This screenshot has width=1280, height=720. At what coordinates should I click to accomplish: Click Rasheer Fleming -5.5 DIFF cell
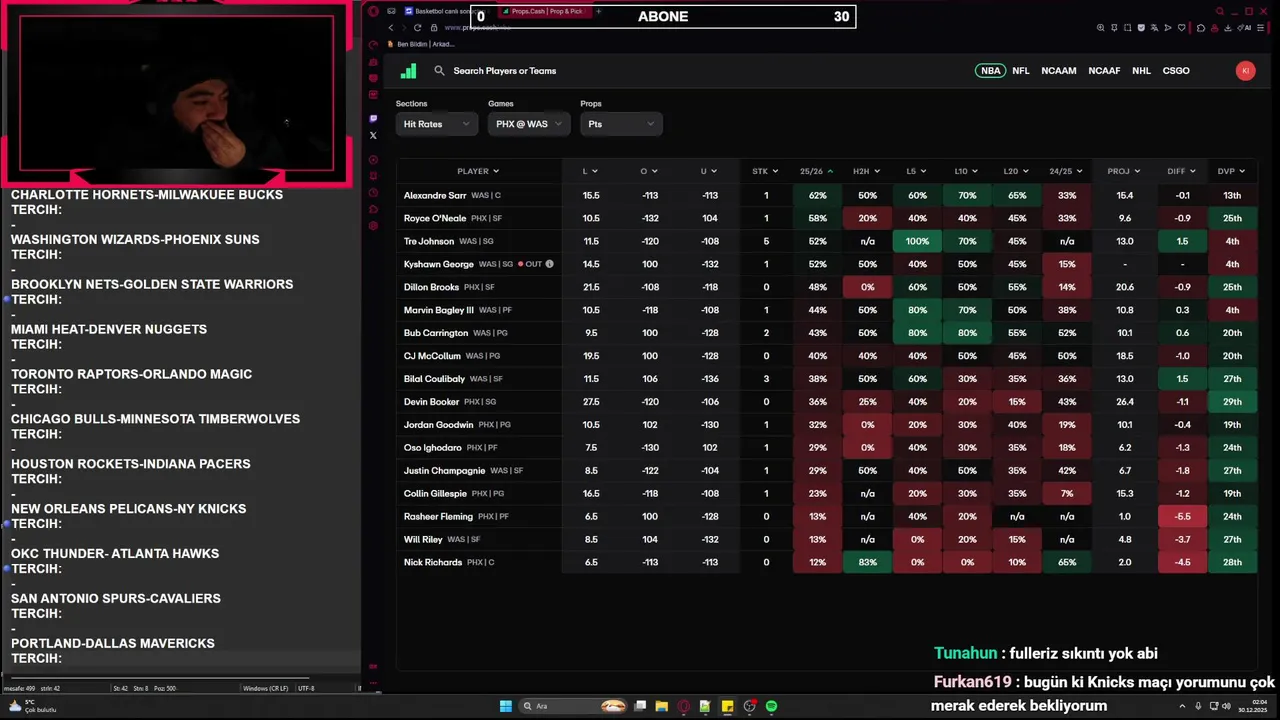point(1182,516)
